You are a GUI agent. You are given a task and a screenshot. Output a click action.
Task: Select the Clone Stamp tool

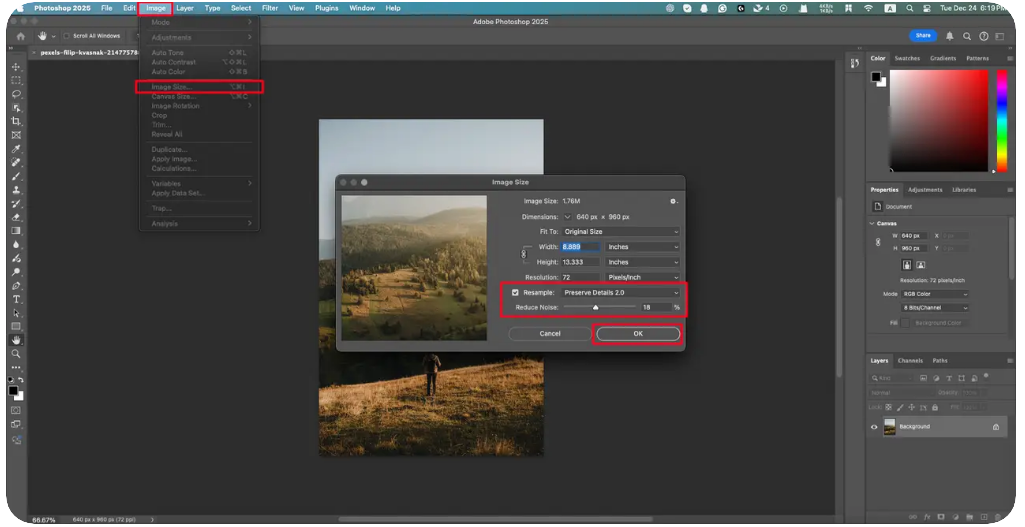click(16, 190)
